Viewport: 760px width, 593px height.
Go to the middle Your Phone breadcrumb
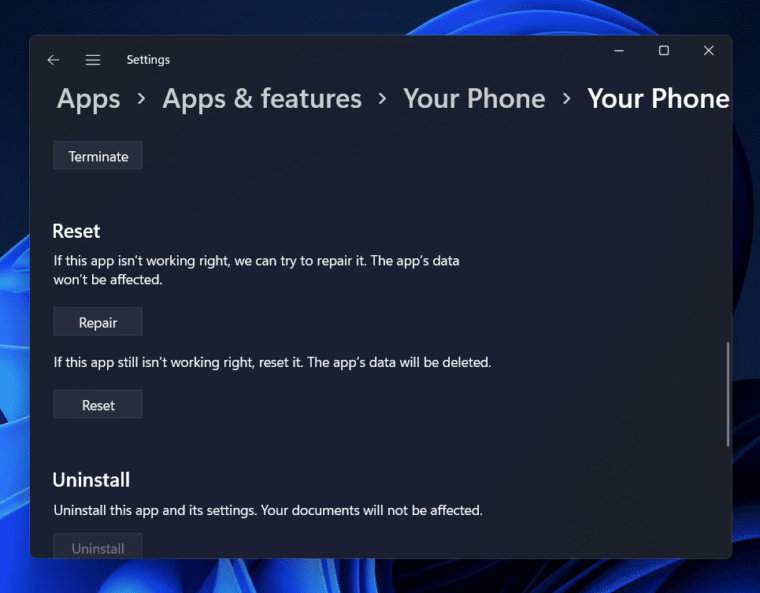pyautogui.click(x=474, y=99)
